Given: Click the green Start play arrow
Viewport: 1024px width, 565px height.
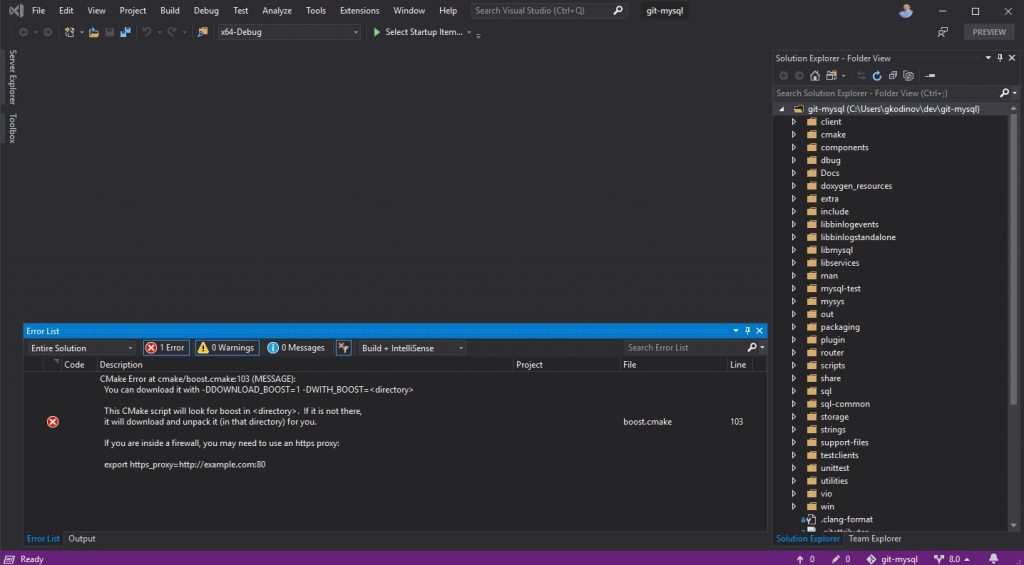Looking at the screenshot, I should pos(377,32).
